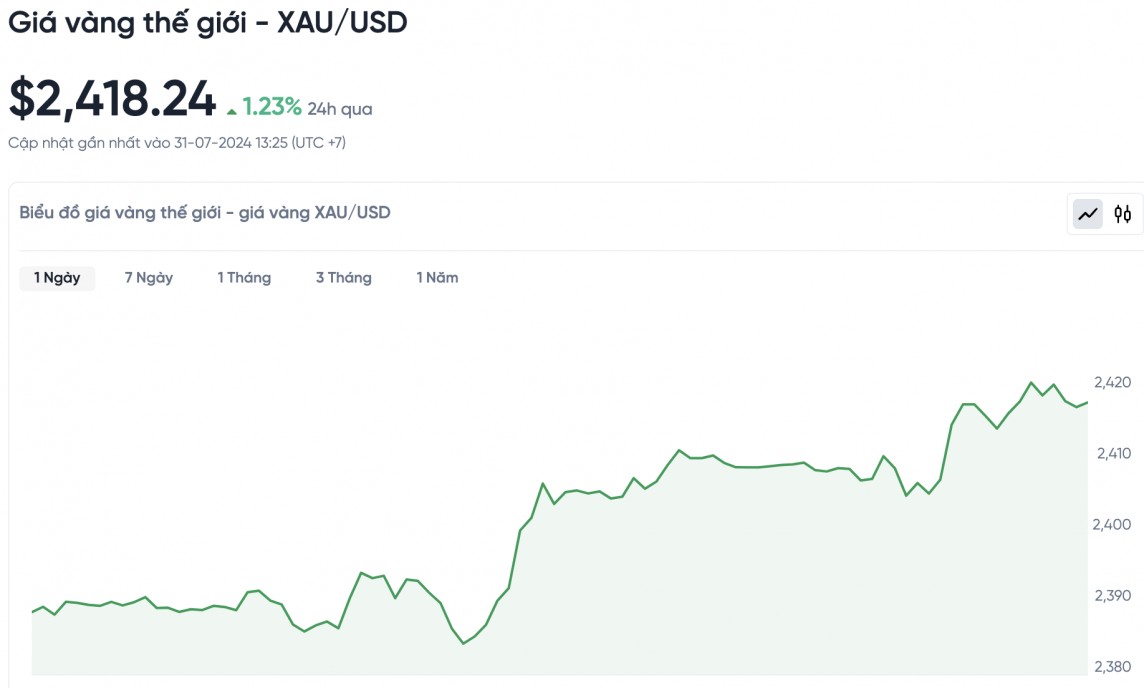This screenshot has height=688, width=1144.
Task: Switch to the candlestick chart view icon
Action: pyautogui.click(x=1123, y=213)
